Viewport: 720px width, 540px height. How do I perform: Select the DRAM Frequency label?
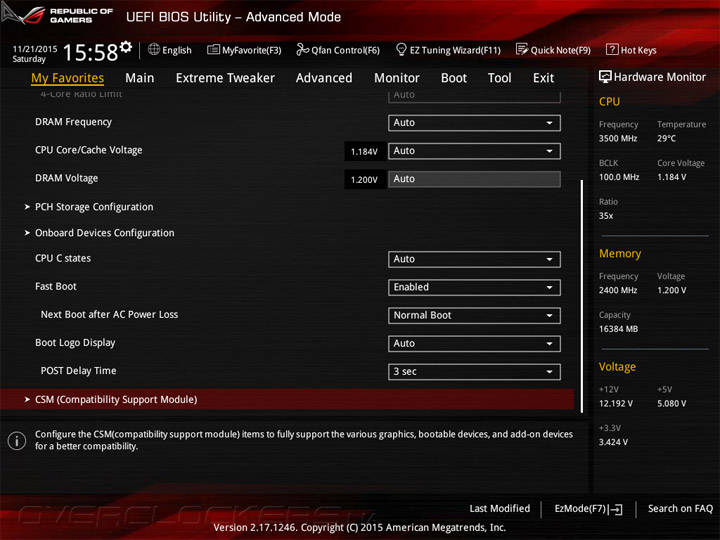coord(73,122)
